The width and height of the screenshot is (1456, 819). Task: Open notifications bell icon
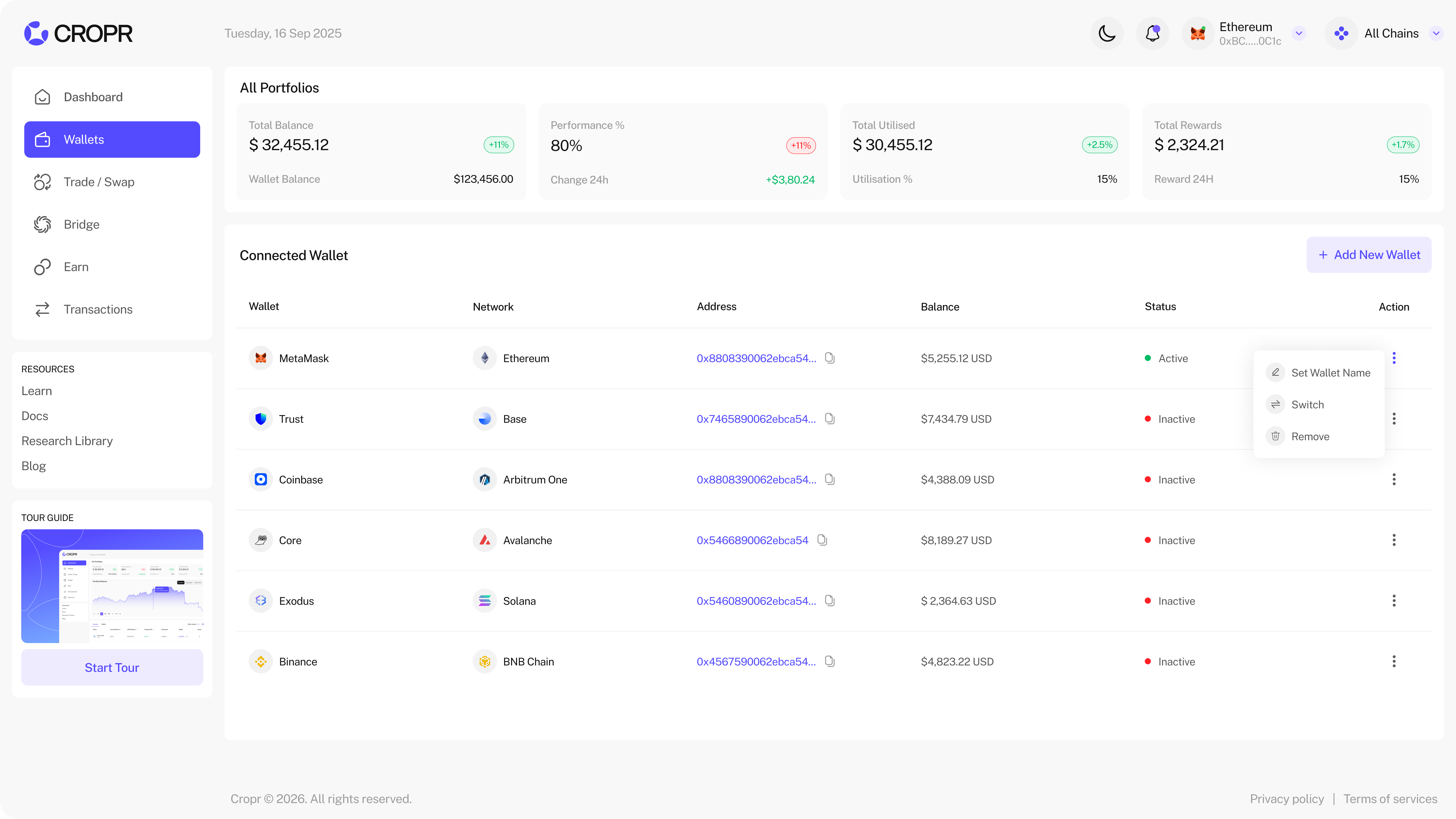click(1152, 33)
